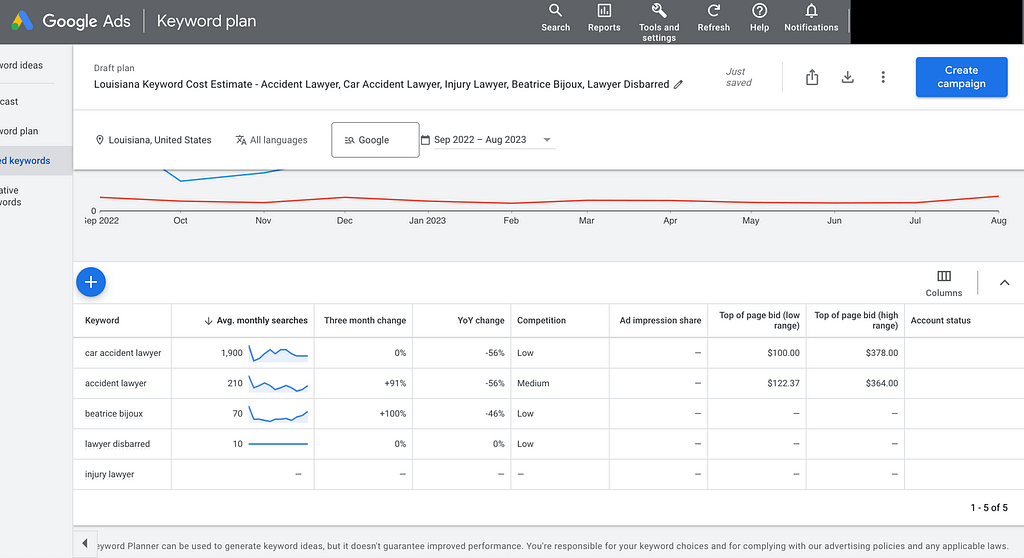1024x558 pixels.
Task: Open keyword ideas in sidebar
Action: tap(22, 65)
